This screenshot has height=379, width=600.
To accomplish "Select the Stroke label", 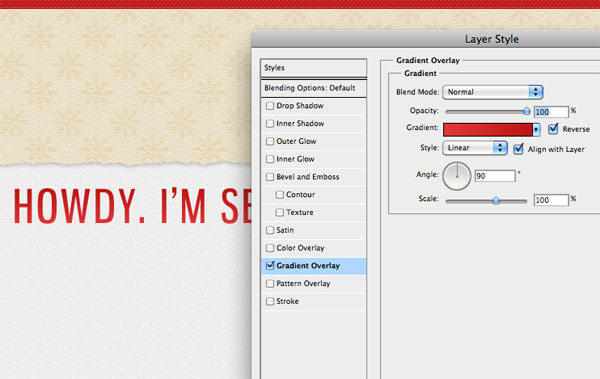I will [287, 301].
